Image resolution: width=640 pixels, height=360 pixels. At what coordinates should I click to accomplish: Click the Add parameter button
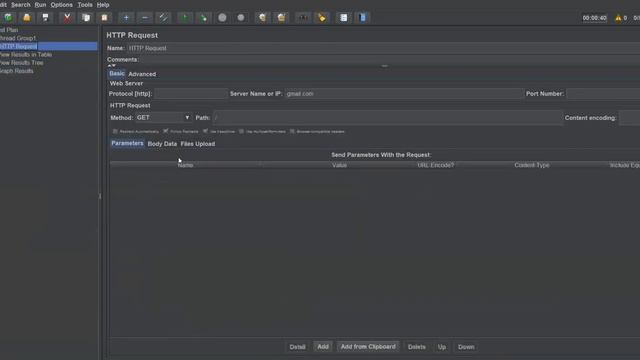323,347
